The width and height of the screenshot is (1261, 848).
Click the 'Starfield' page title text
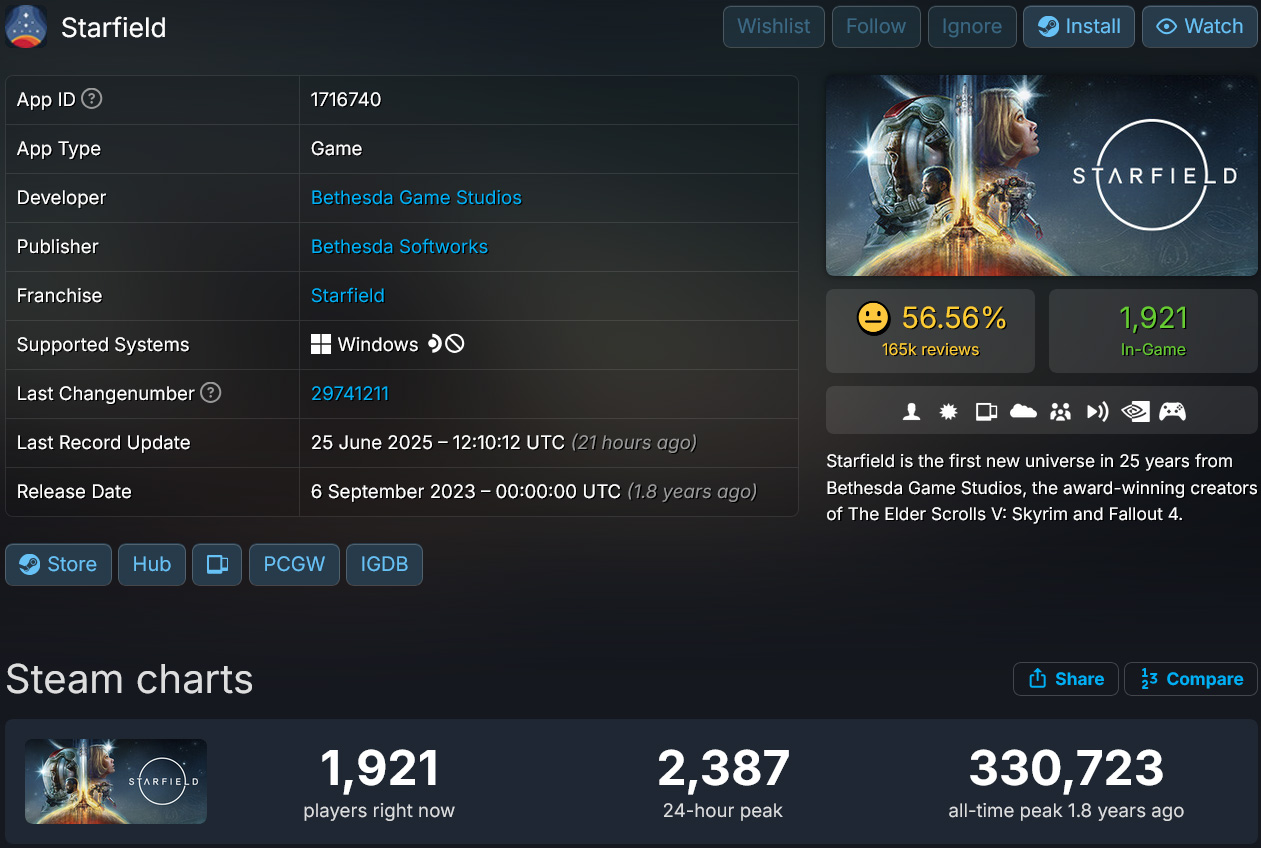(x=113, y=27)
